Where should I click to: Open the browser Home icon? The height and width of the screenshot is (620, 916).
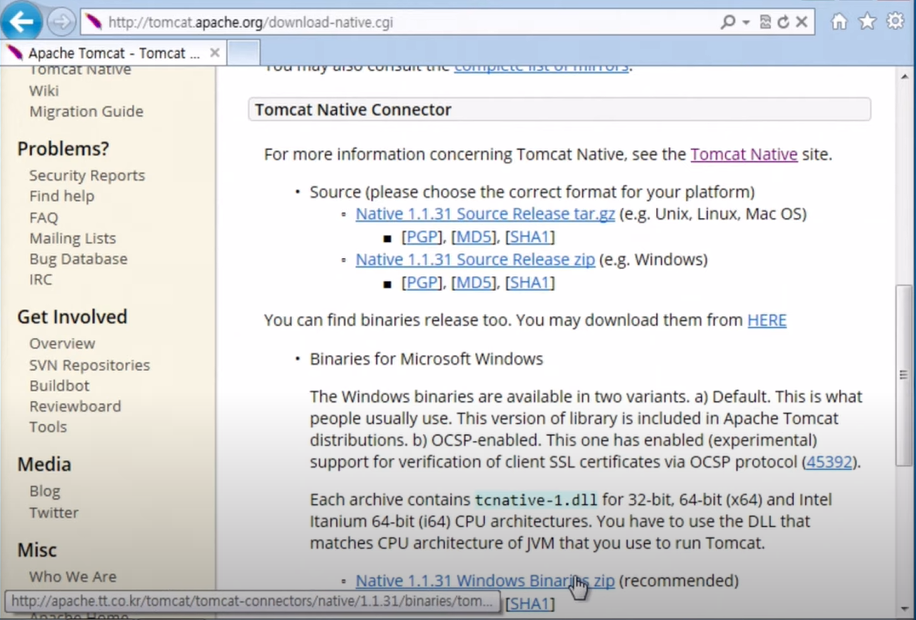(x=839, y=22)
